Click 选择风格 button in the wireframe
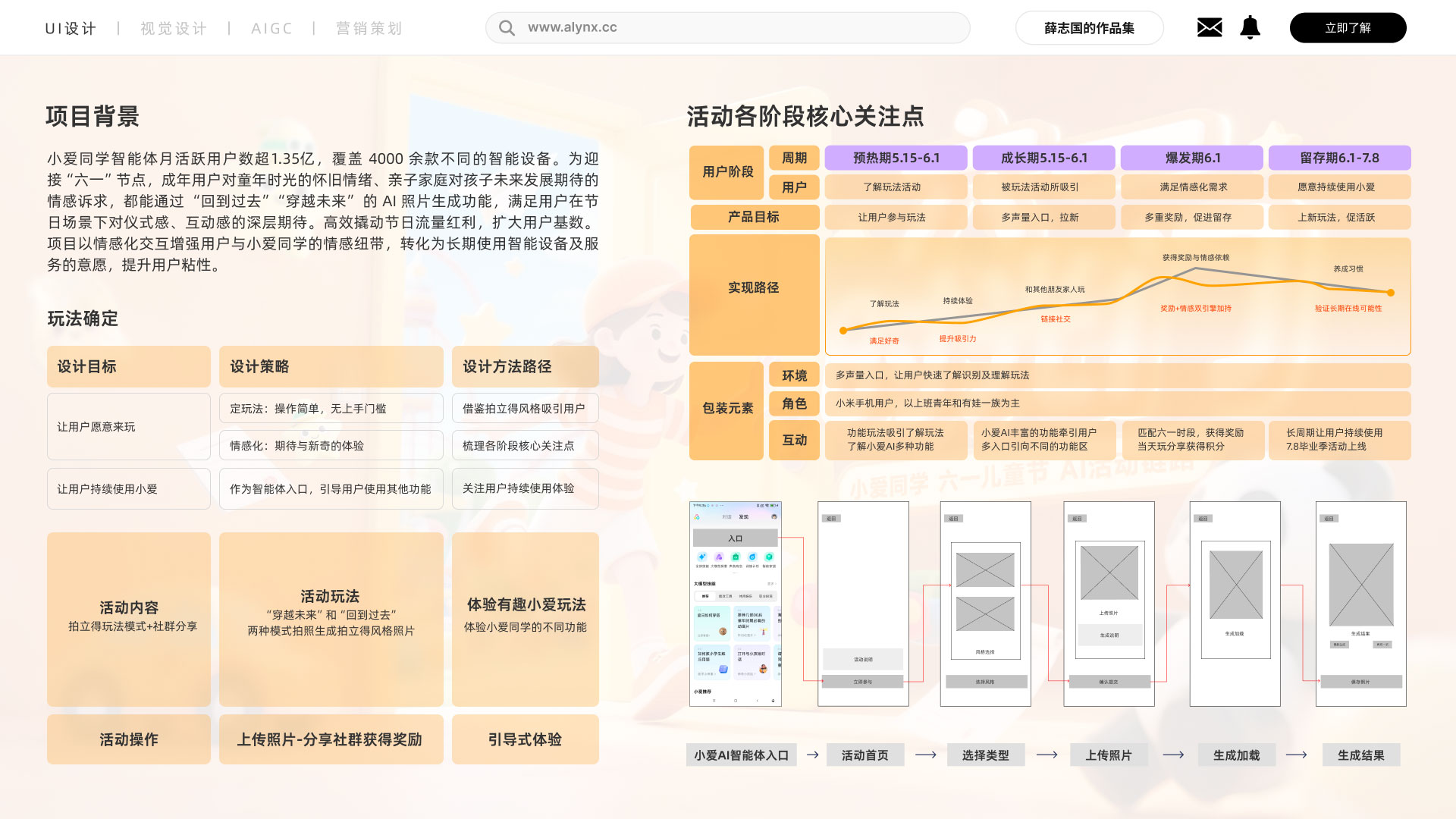This screenshot has height=819, width=1456. pos(985,682)
